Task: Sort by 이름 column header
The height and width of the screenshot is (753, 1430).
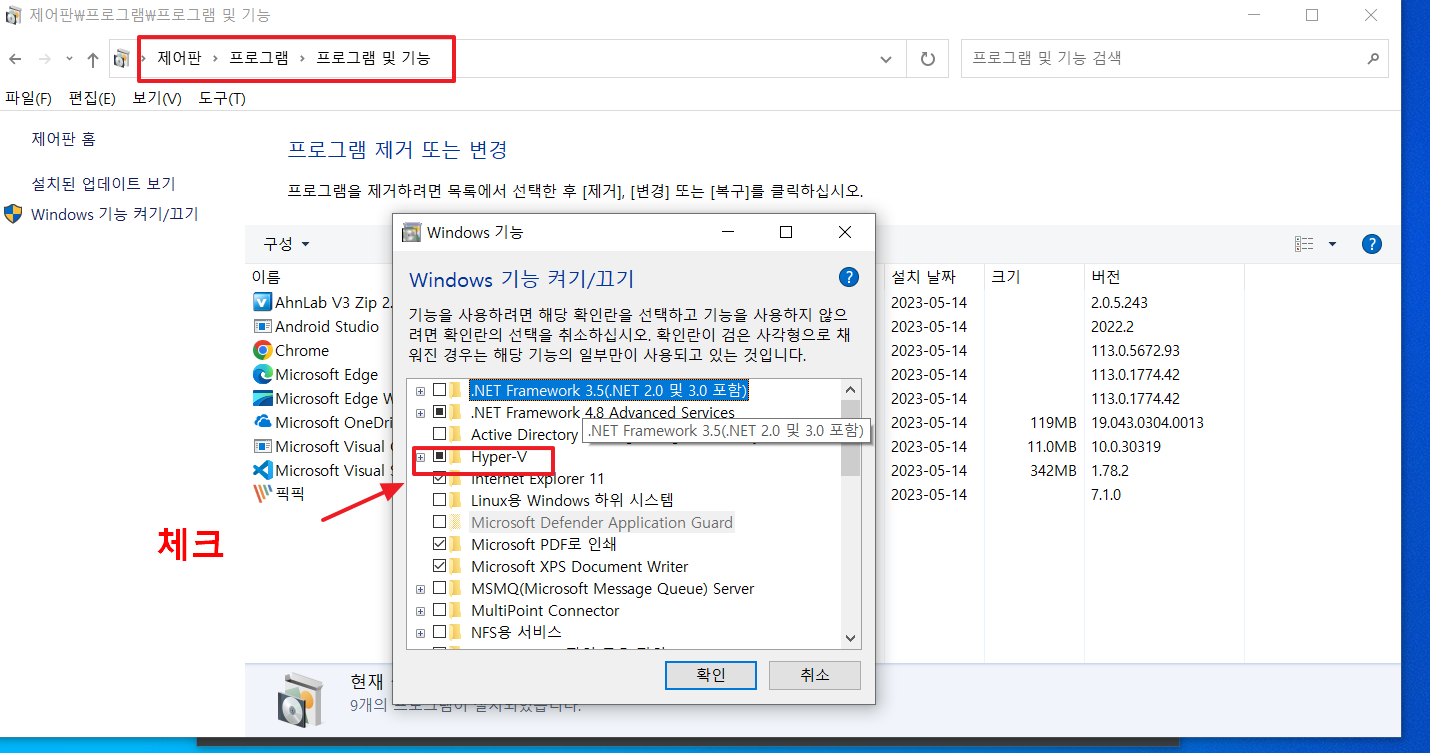Action: point(266,277)
